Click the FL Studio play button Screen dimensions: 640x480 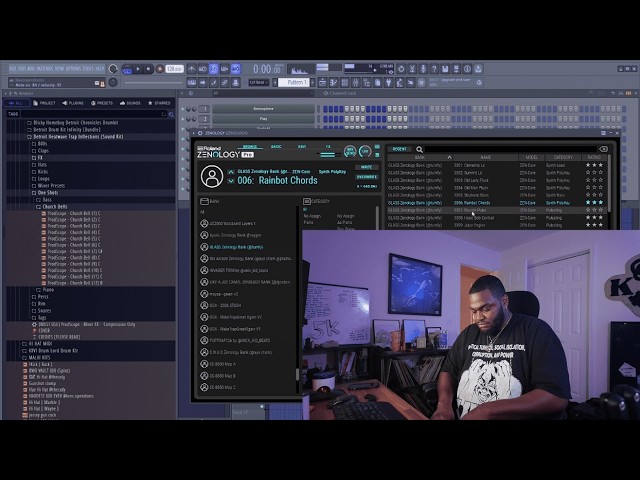point(138,69)
